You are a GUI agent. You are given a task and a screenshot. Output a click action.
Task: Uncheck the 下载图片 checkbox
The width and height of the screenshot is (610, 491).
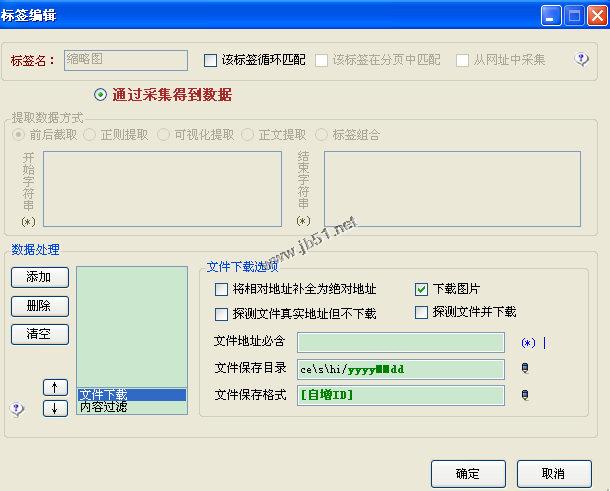click(421, 289)
